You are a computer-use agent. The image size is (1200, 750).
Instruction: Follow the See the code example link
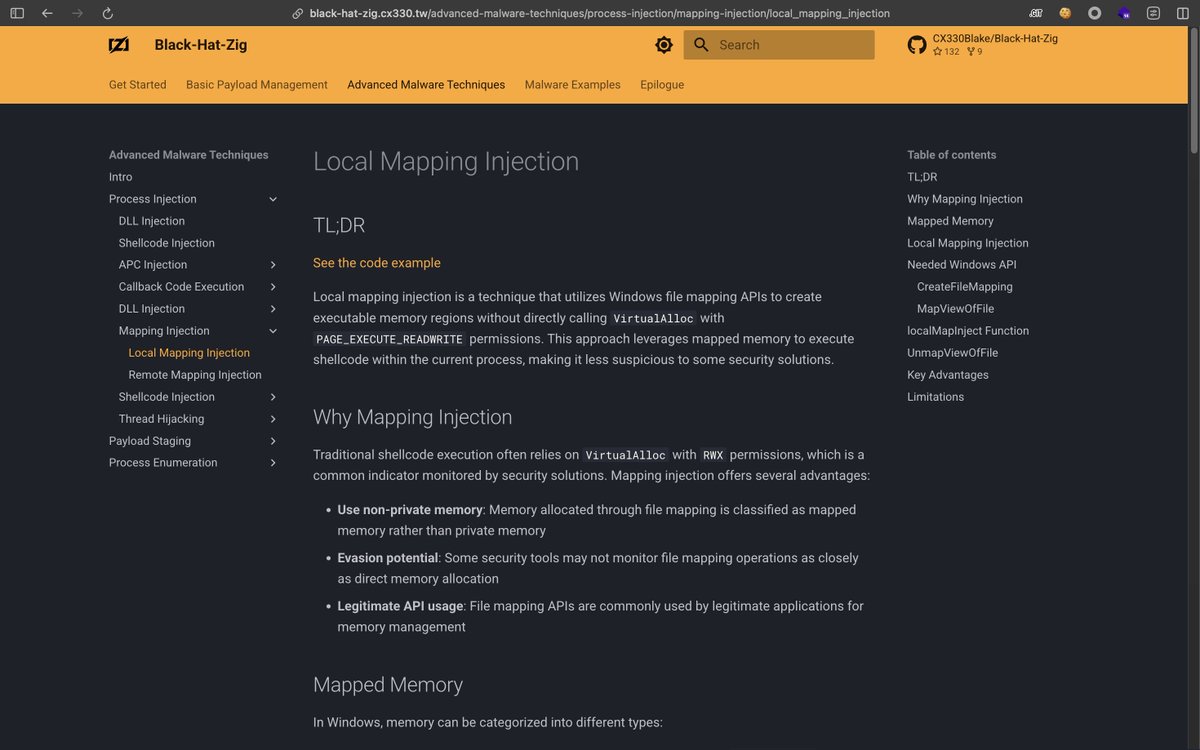377,263
